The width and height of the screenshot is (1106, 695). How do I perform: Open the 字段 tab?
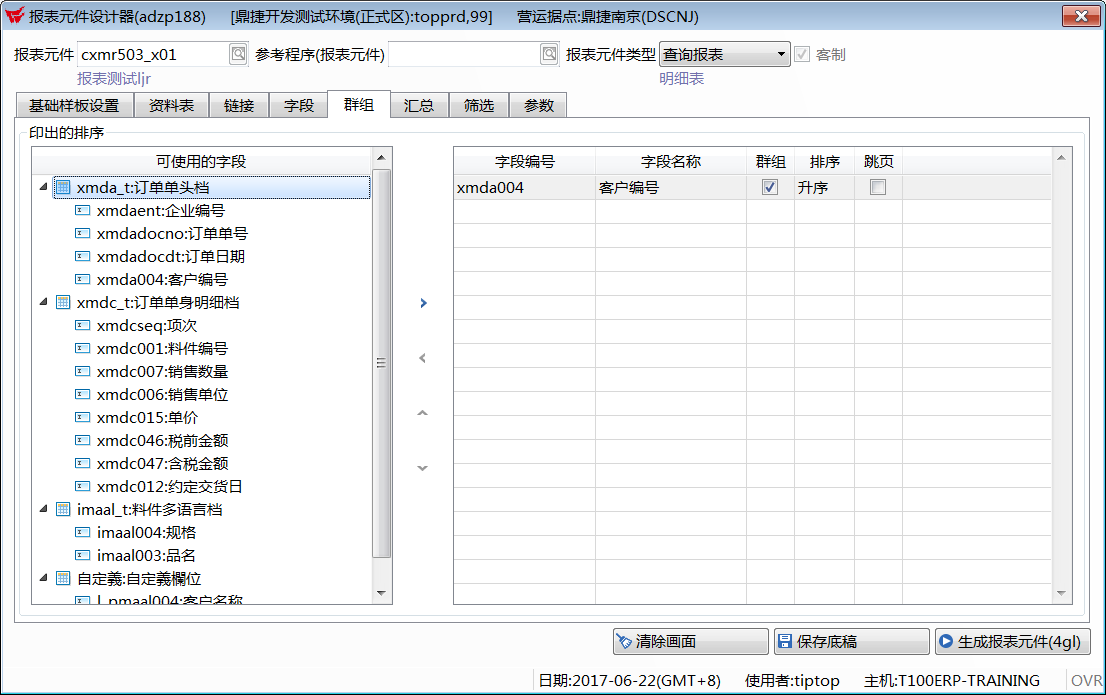click(x=299, y=106)
